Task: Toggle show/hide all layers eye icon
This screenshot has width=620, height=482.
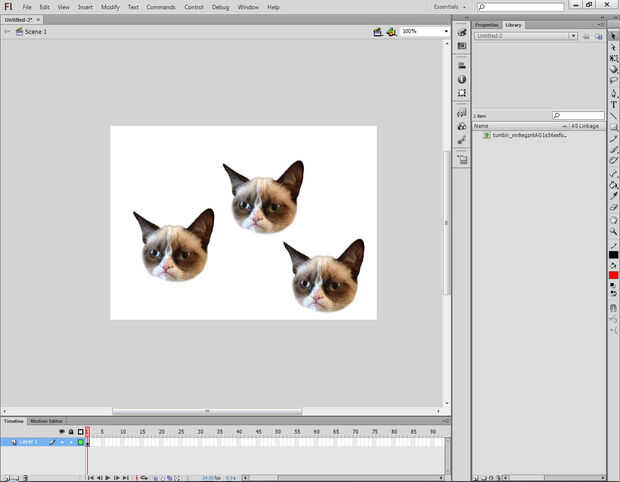Action: [x=62, y=431]
